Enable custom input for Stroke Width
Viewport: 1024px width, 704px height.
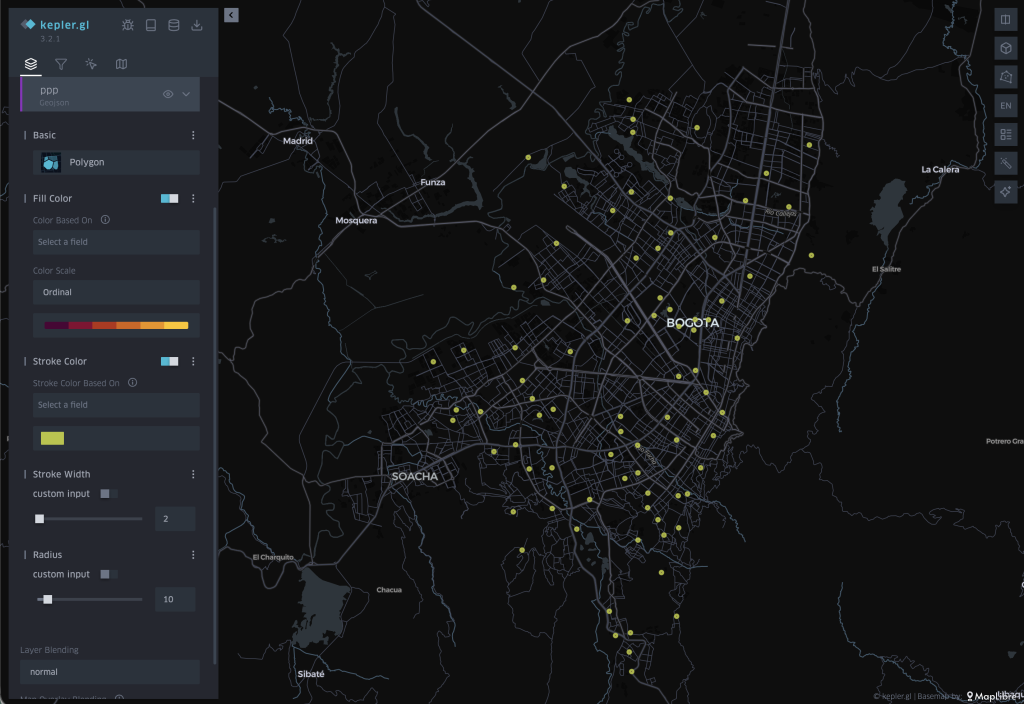tap(109, 494)
